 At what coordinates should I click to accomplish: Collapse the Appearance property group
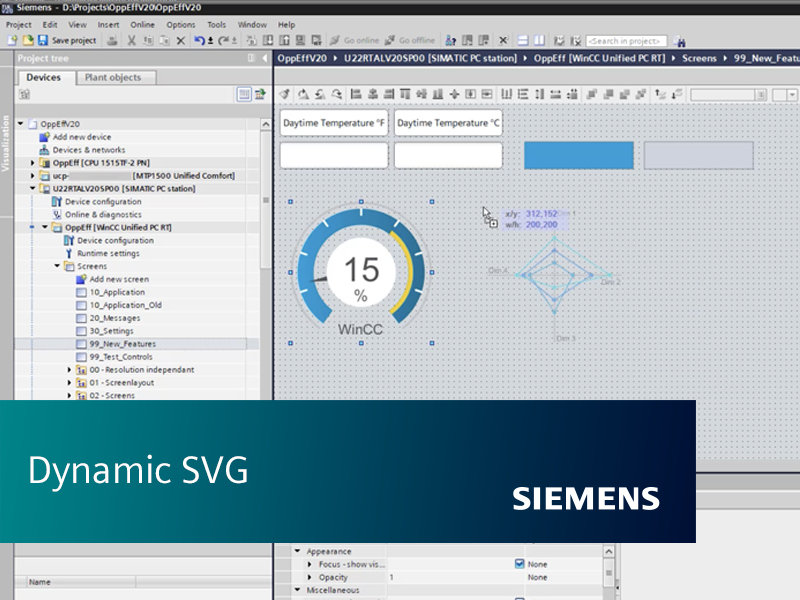point(296,551)
